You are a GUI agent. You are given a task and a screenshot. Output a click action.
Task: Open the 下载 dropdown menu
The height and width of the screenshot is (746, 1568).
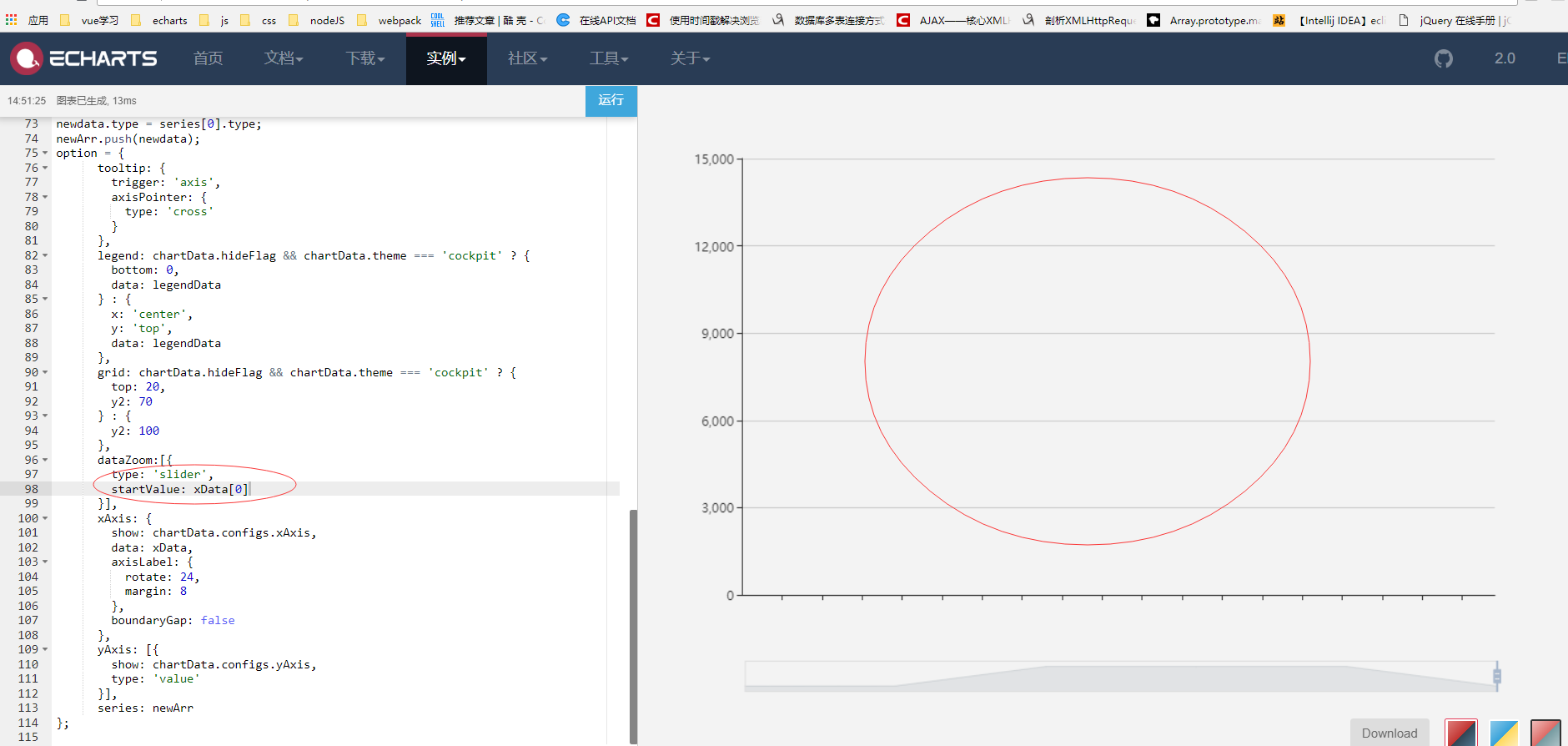365,58
